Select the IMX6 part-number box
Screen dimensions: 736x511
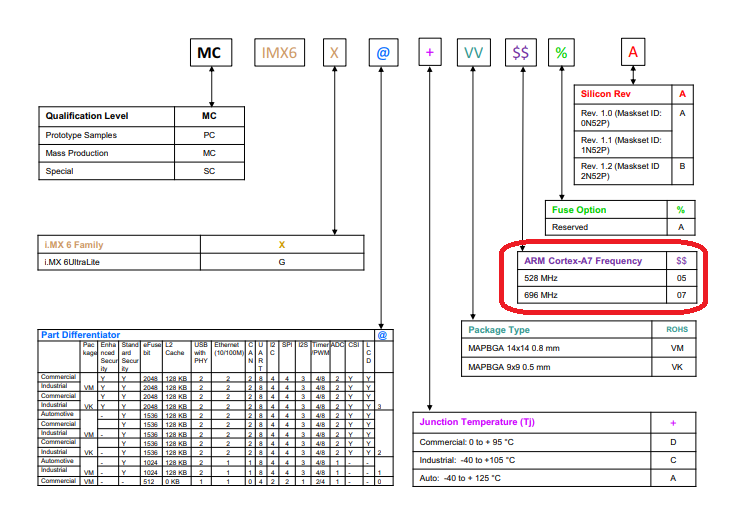coord(279,53)
